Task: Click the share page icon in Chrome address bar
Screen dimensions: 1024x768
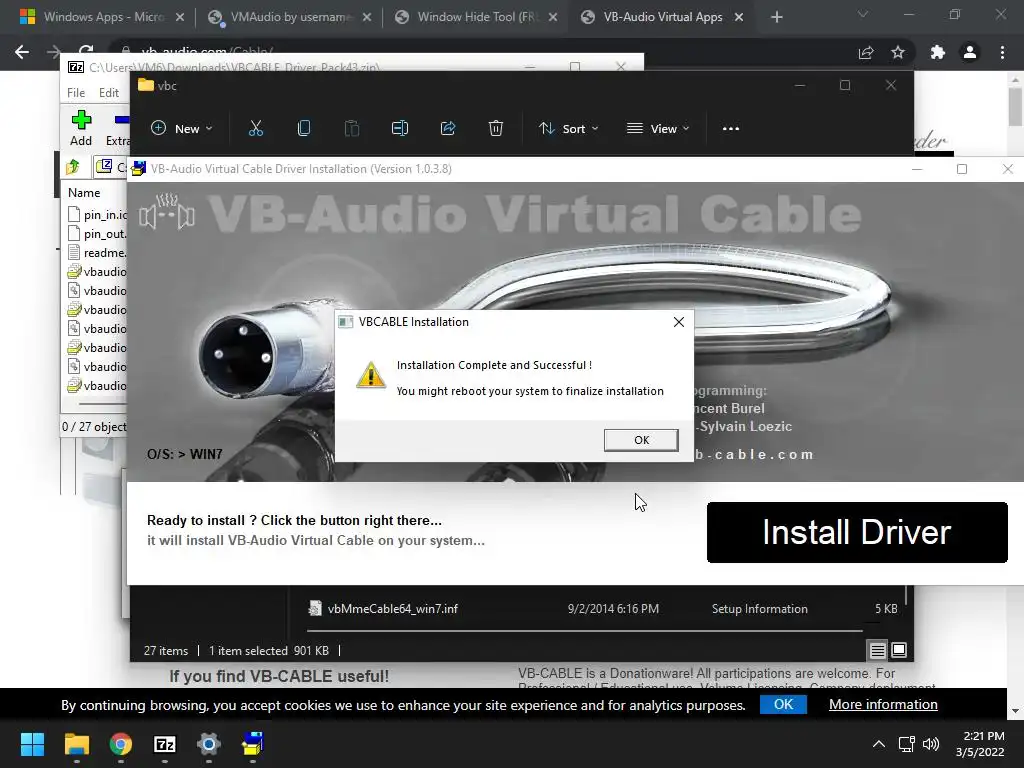Action: [866, 52]
